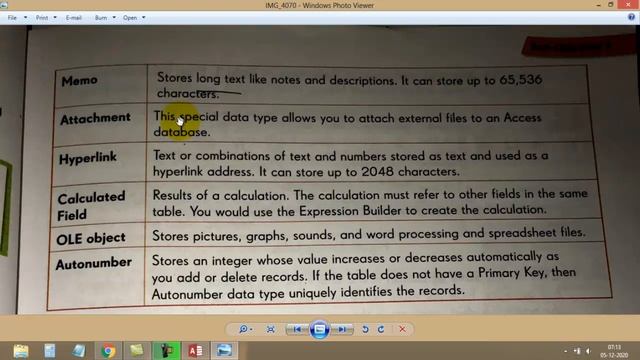Start the slide show
Image resolution: width=640 pixels, height=360 pixels.
tap(320, 329)
